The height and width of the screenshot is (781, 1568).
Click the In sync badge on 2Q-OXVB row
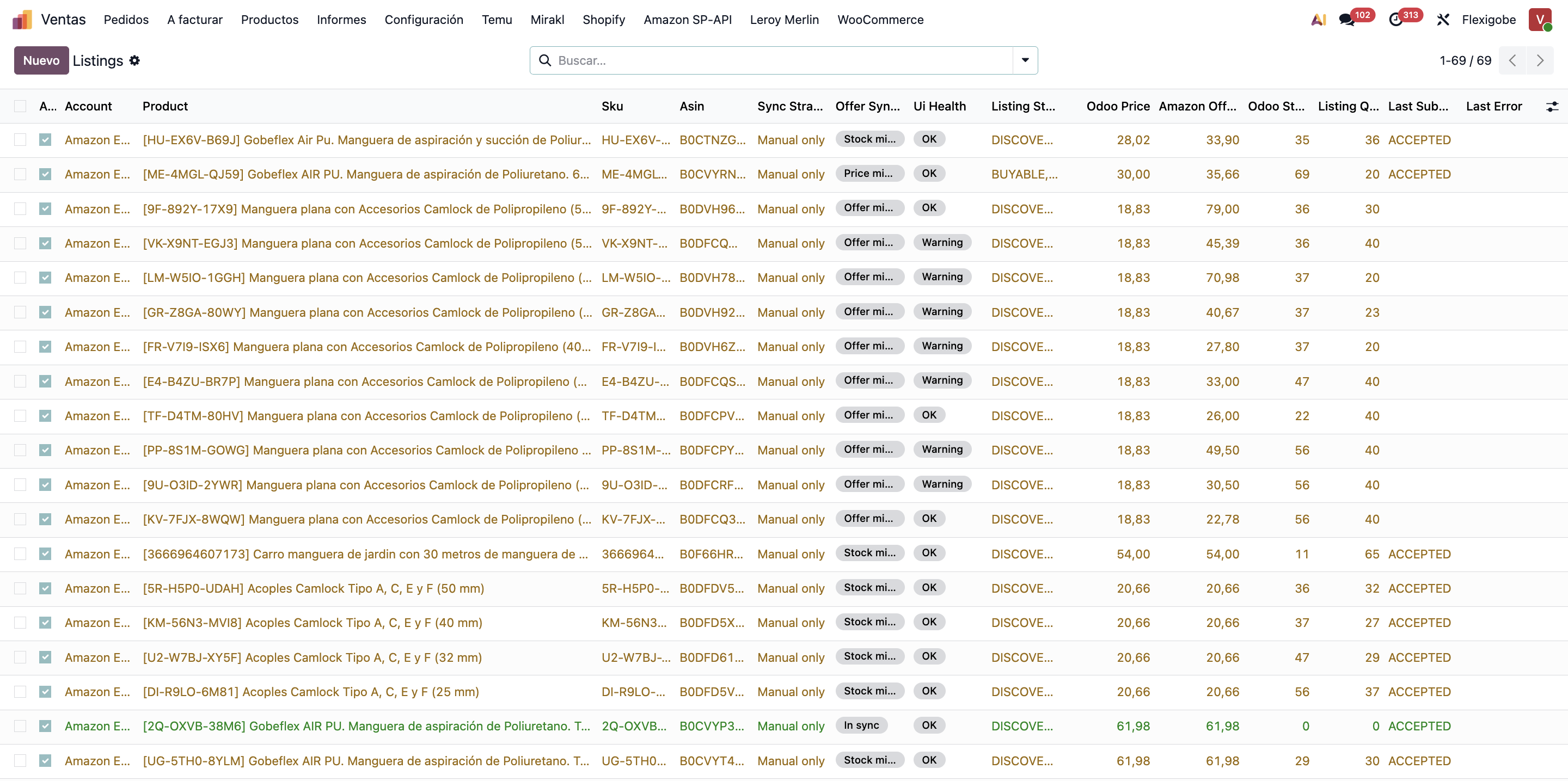pos(861,725)
